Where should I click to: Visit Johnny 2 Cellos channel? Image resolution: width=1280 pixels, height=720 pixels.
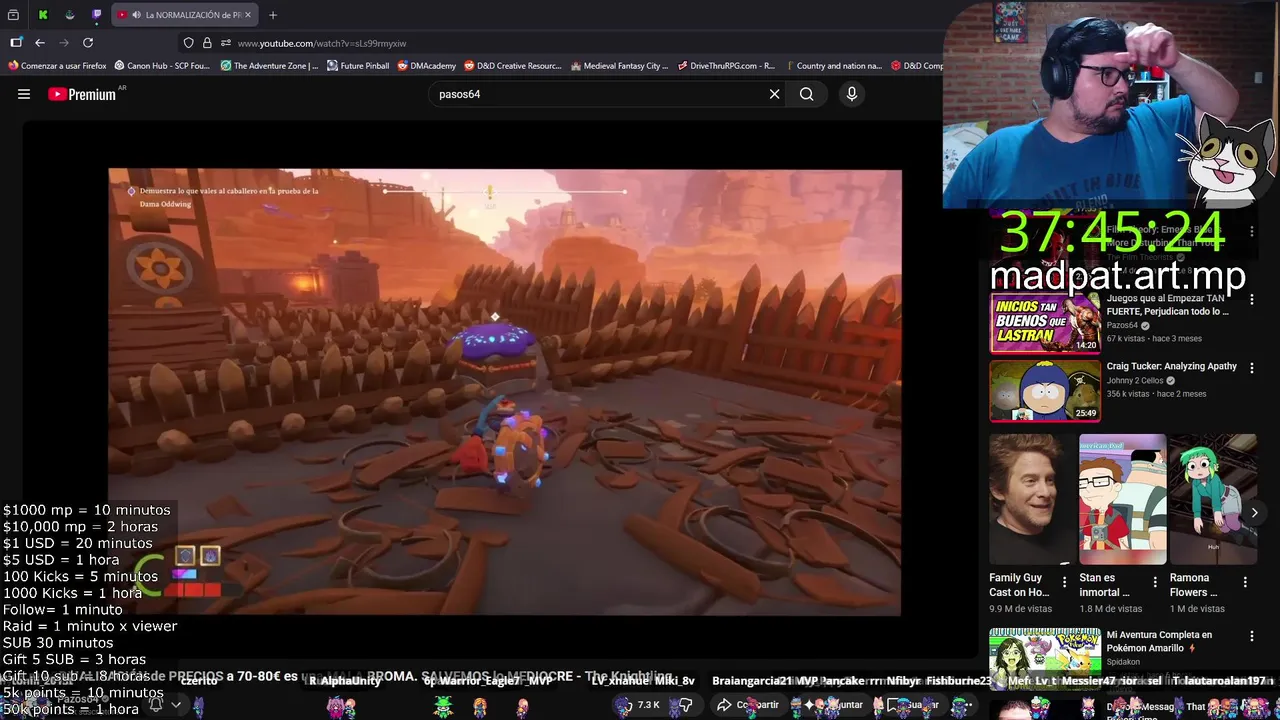coord(1134,380)
